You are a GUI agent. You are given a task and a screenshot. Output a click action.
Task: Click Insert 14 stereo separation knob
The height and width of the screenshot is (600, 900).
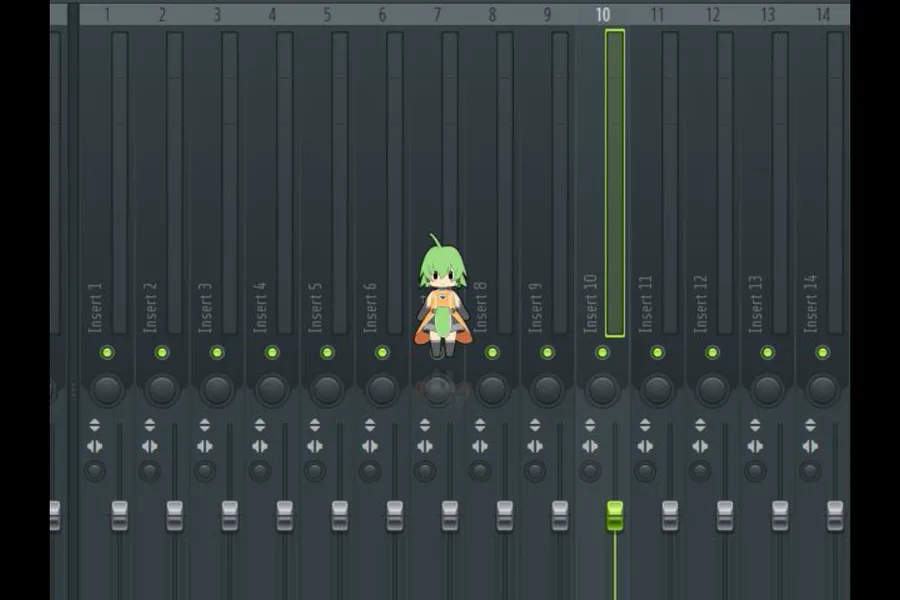[x=810, y=471]
